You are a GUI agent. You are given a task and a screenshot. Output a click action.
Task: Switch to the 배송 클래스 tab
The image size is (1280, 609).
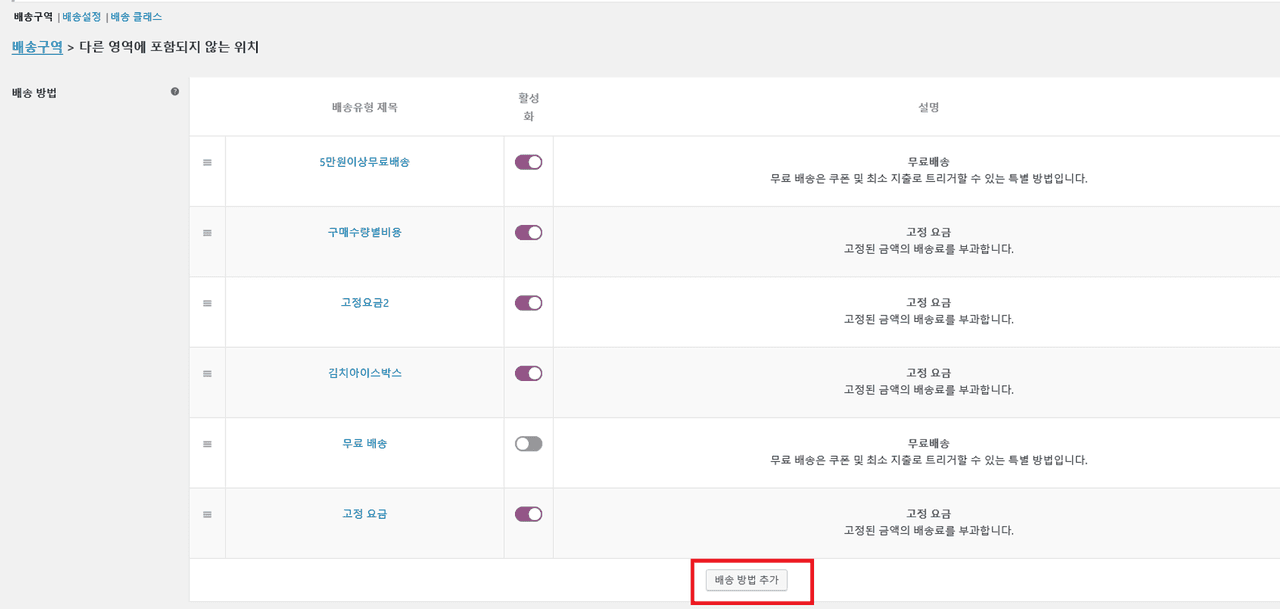pyautogui.click(x=136, y=17)
